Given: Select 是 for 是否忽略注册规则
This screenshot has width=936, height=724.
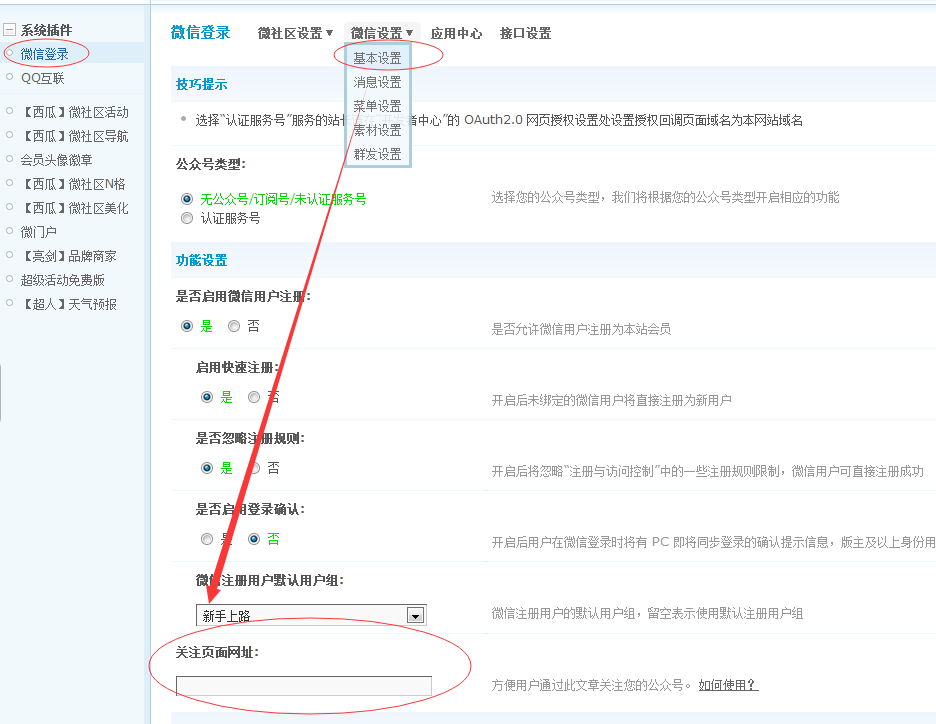Looking at the screenshot, I should pos(207,468).
